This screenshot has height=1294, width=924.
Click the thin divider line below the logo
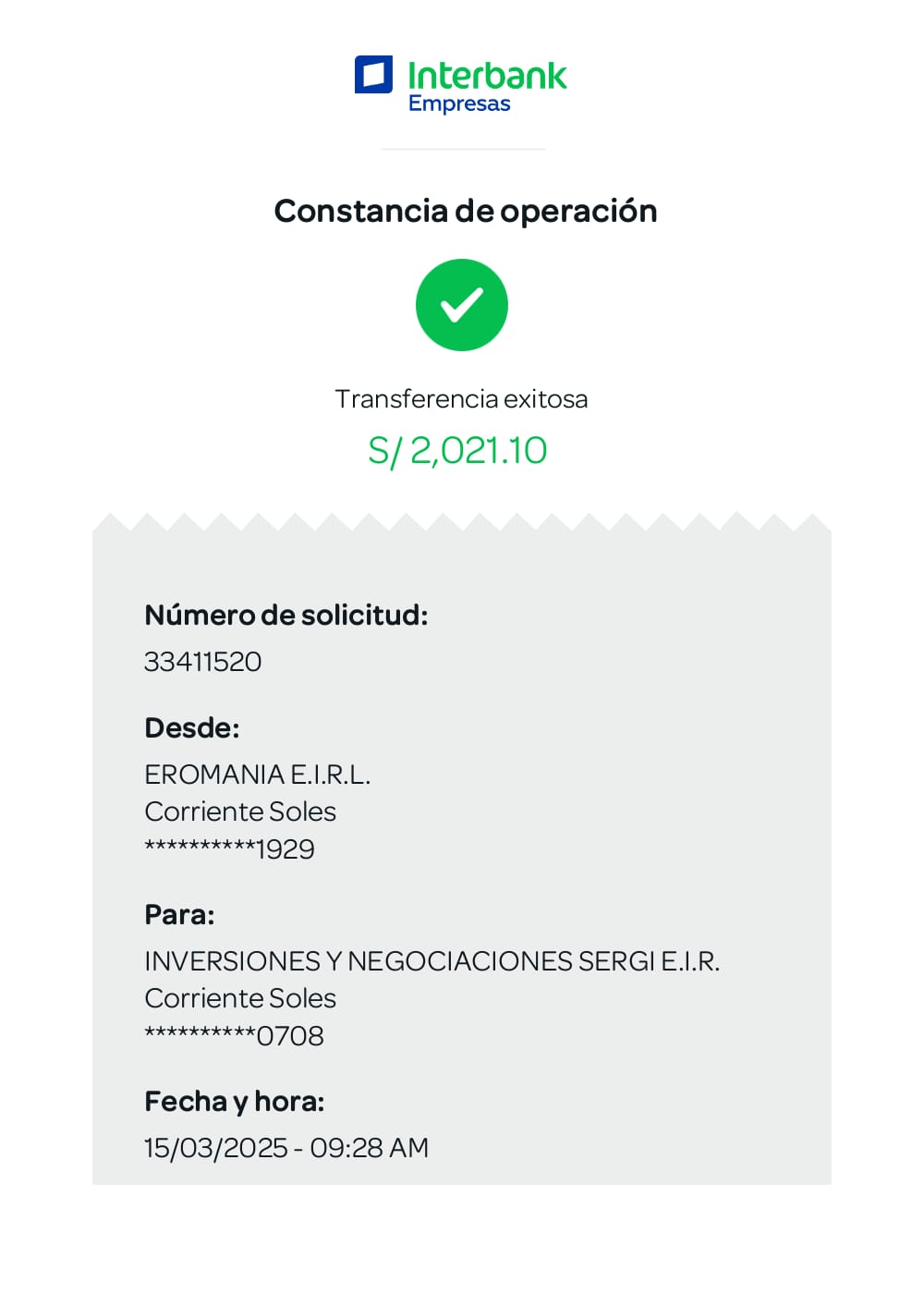click(463, 149)
